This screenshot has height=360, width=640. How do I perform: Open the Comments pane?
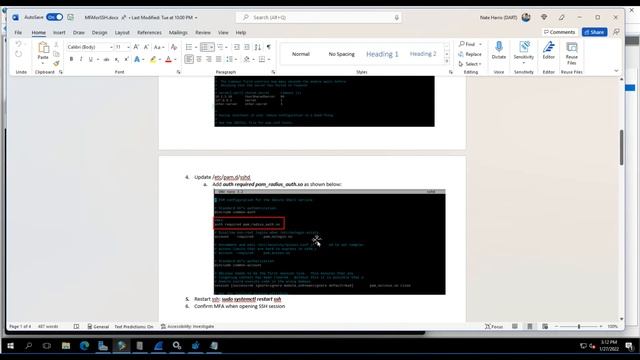(x=560, y=32)
